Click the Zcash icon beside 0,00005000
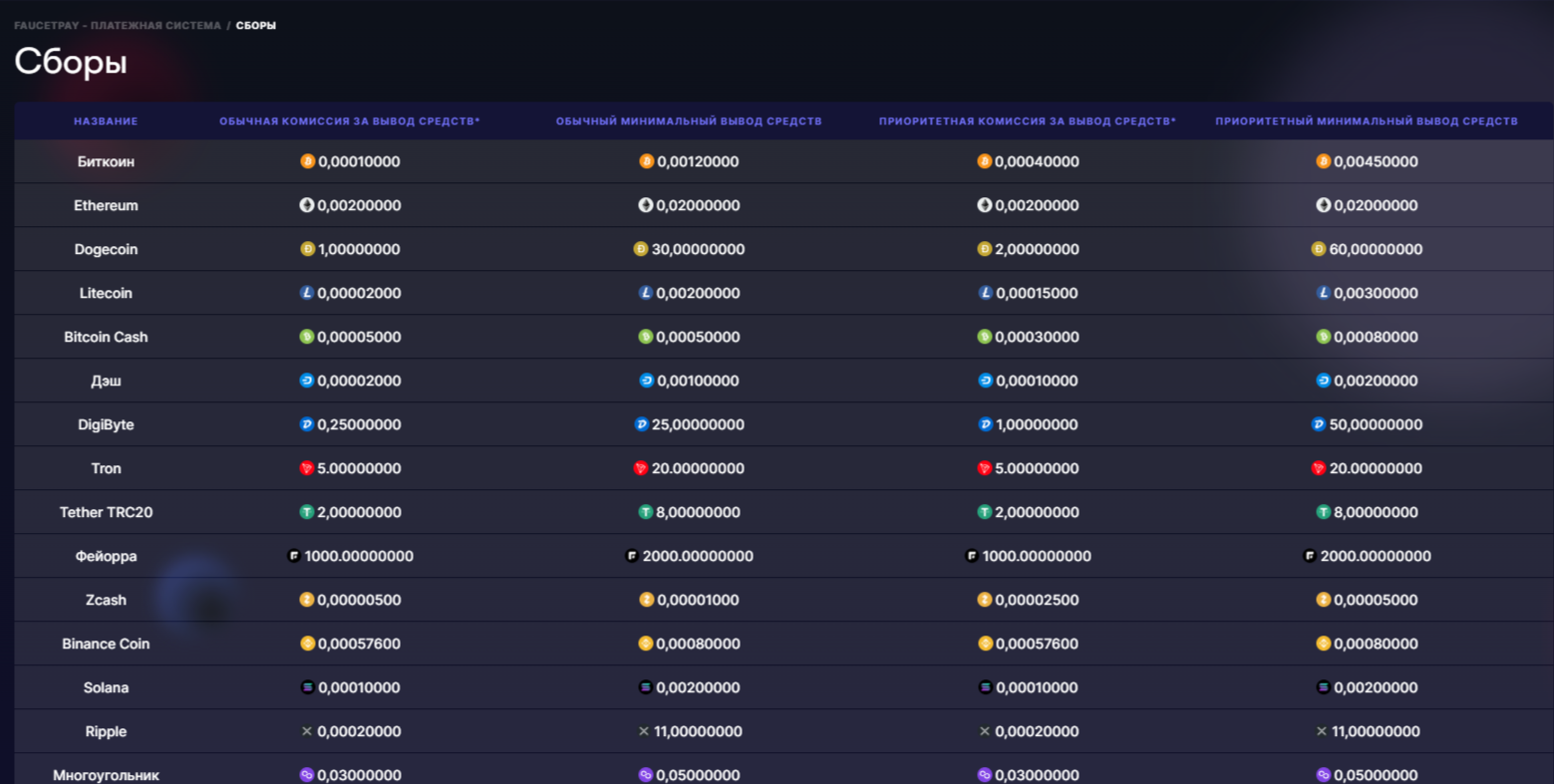 [x=1323, y=600]
